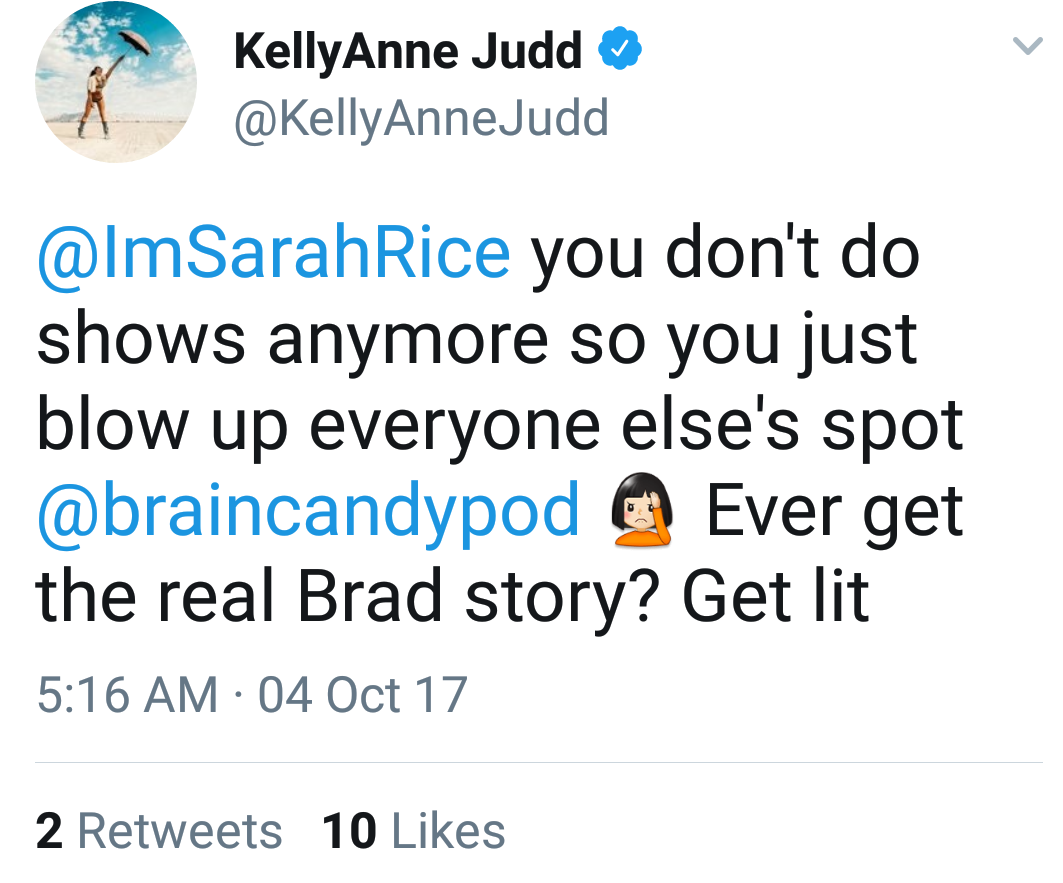Open KellyAnne Judd's profile picture
The height and width of the screenshot is (883, 1063).
(116, 82)
